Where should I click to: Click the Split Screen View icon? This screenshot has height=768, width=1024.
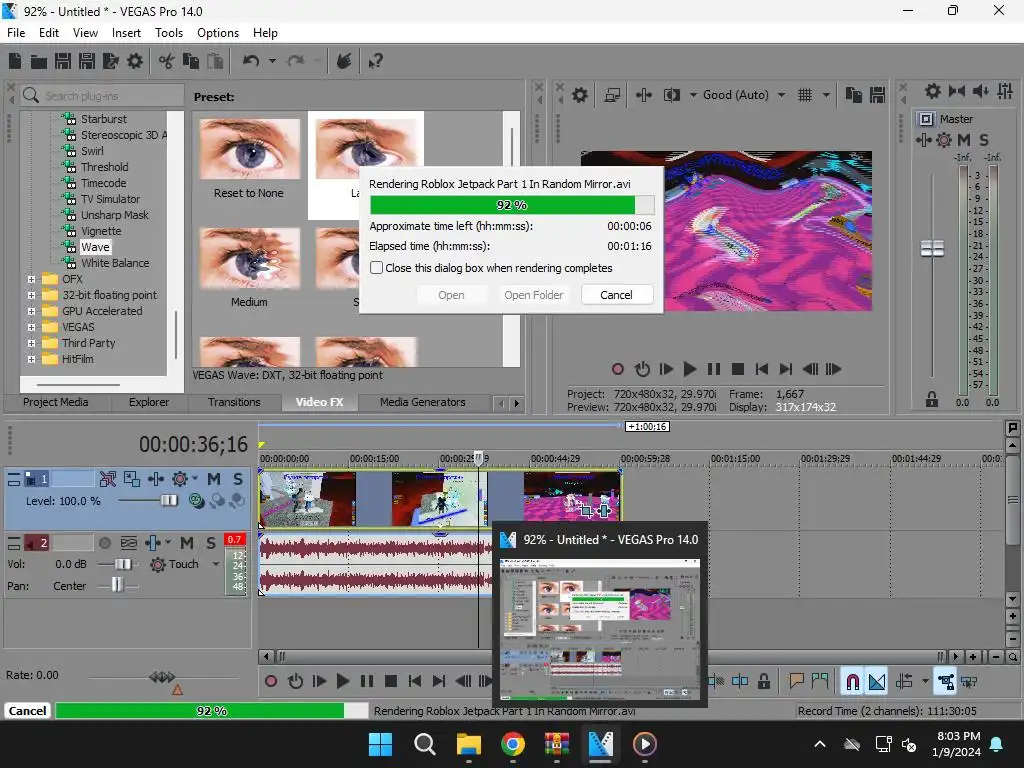pyautogui.click(x=672, y=95)
